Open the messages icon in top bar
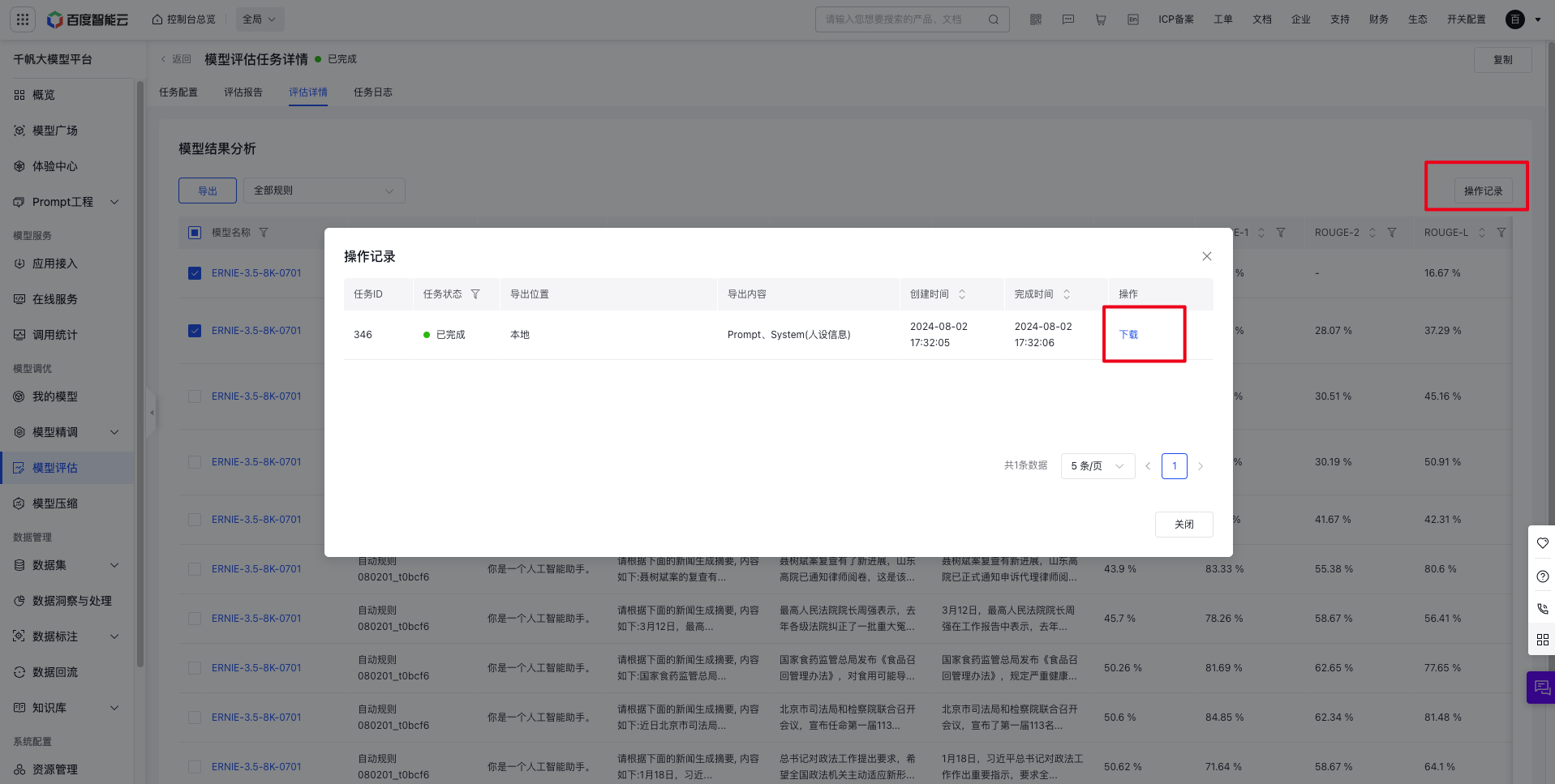The height and width of the screenshot is (784, 1555). click(1068, 19)
